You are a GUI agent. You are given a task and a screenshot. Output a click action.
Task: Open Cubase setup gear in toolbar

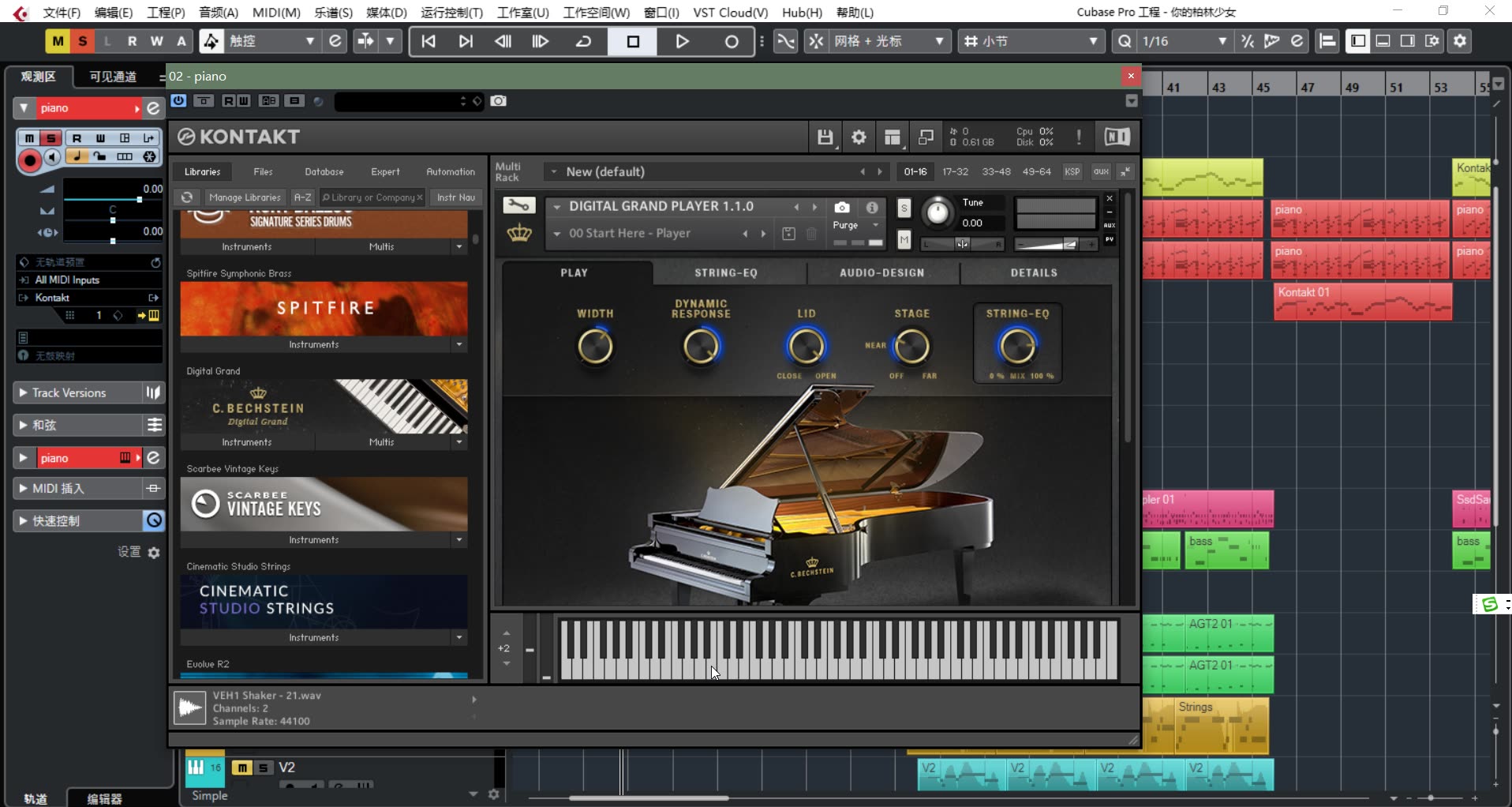pos(1460,41)
